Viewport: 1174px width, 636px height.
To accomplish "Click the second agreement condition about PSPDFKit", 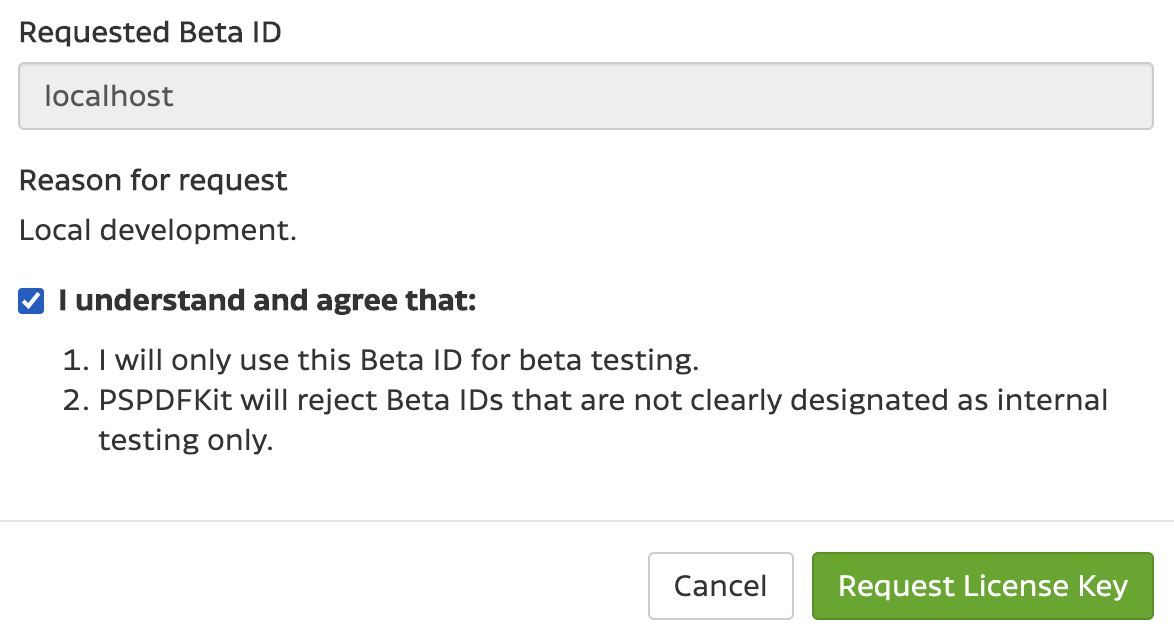I will pos(600,399).
